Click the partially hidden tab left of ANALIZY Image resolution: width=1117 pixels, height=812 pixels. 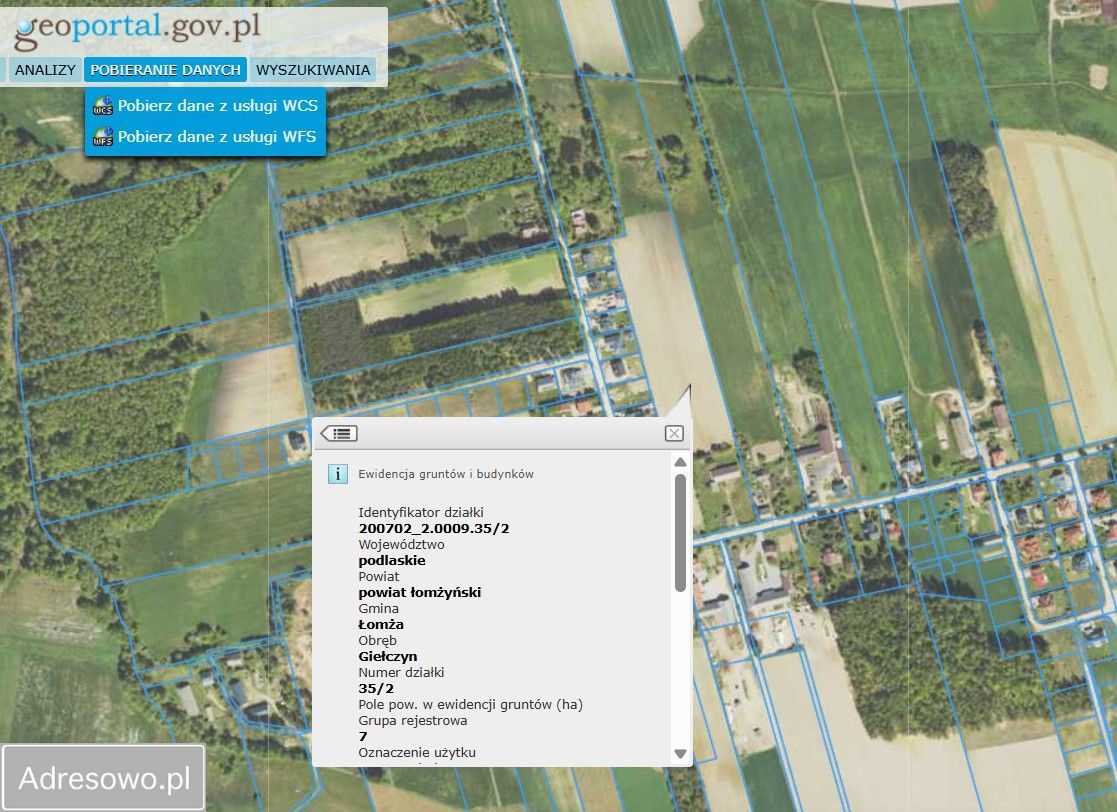(x=3, y=70)
